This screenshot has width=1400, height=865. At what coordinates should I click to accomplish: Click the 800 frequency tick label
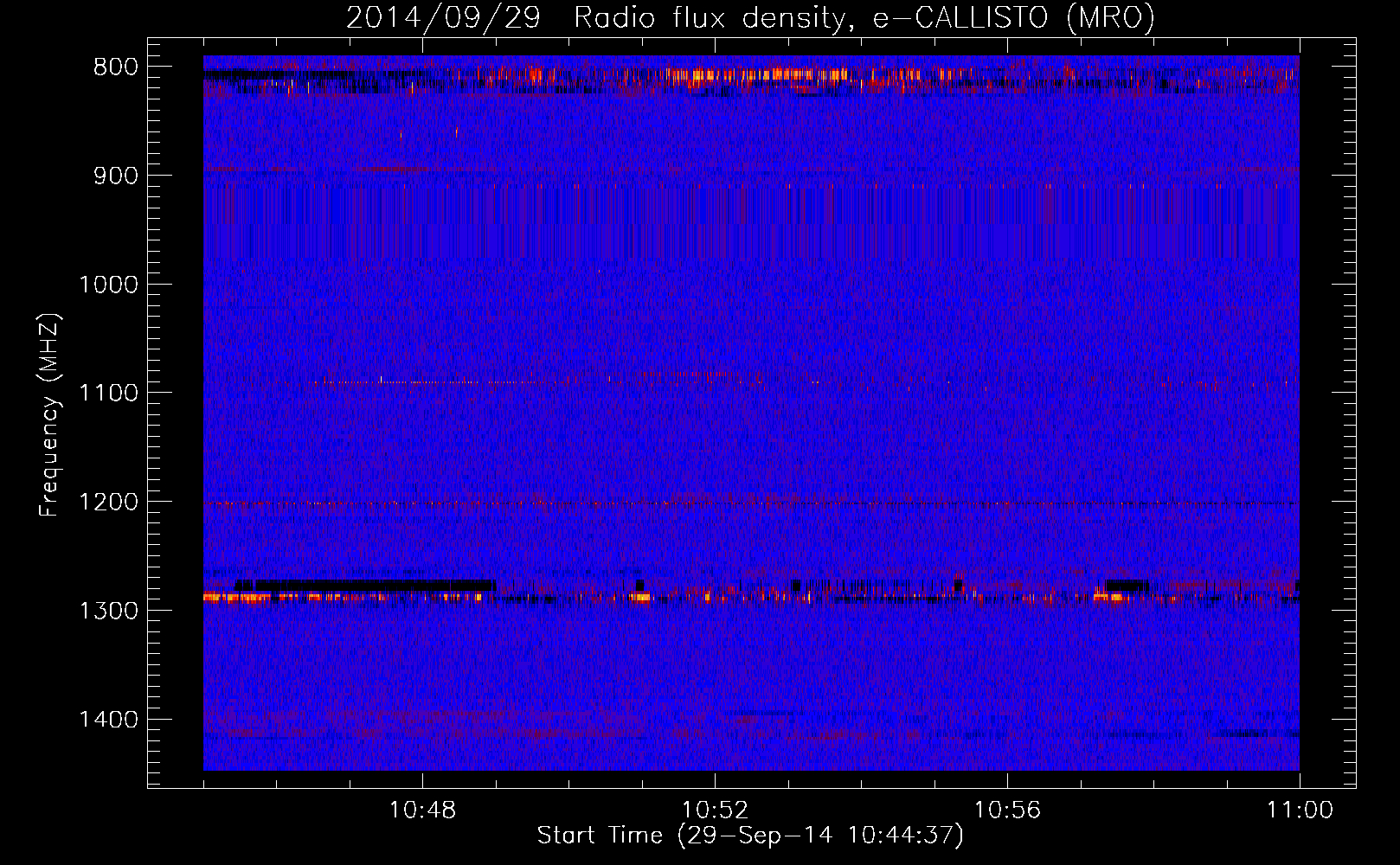coord(116,67)
